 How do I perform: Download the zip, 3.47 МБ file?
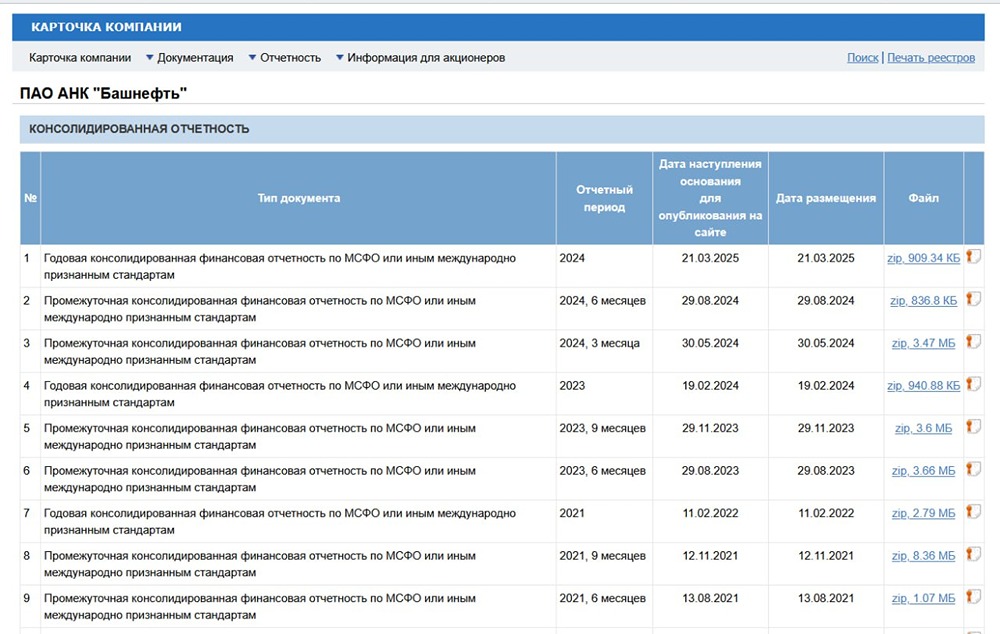[923, 343]
